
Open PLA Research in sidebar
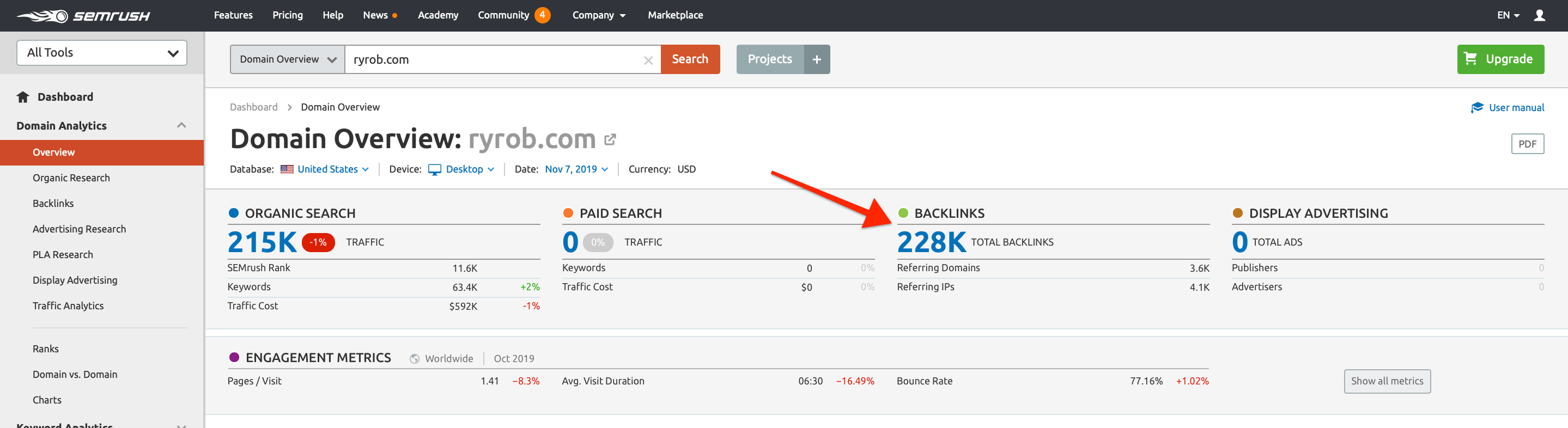click(63, 255)
